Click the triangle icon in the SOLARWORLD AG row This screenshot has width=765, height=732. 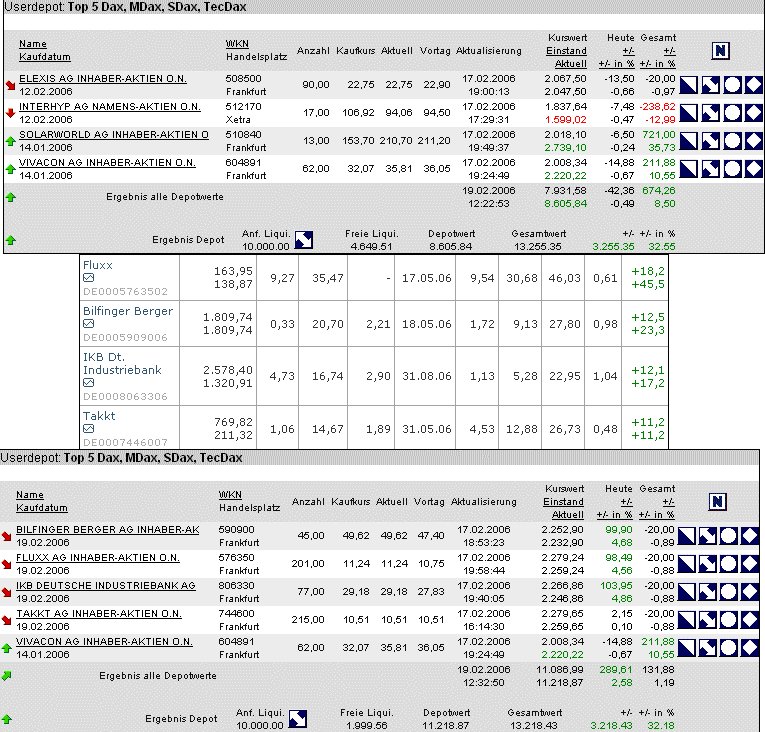click(x=688, y=141)
